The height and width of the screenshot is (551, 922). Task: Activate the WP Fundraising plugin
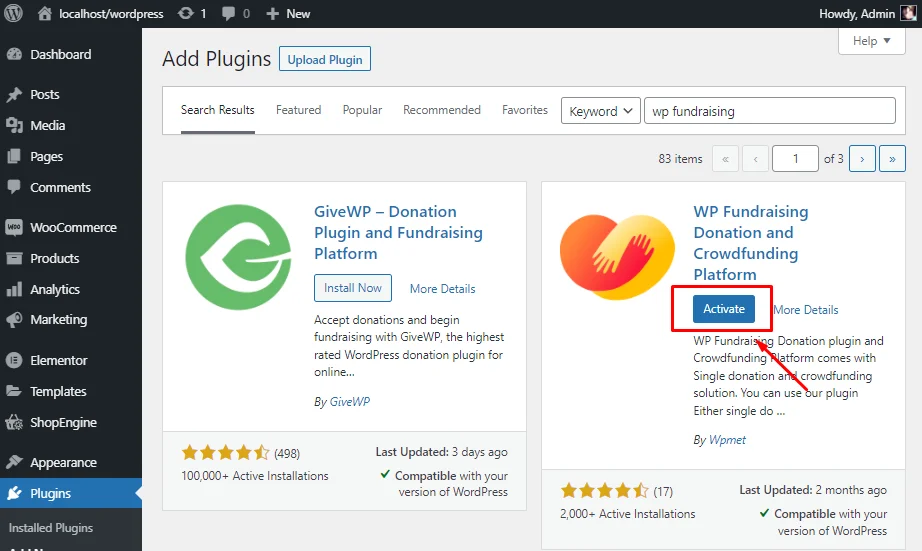[724, 309]
